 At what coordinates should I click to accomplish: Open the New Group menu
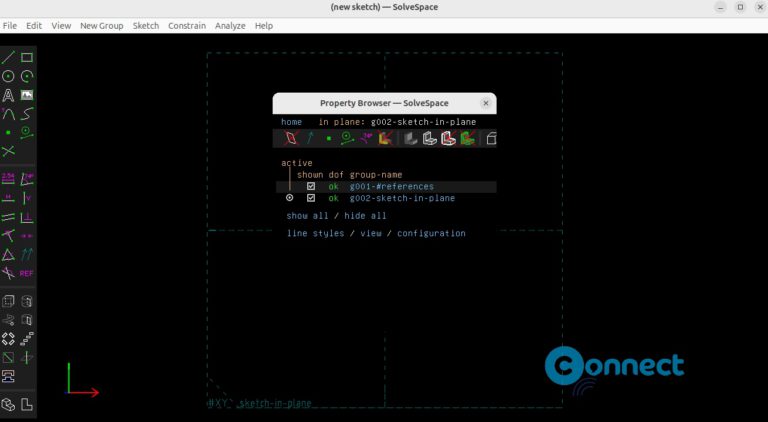101,25
